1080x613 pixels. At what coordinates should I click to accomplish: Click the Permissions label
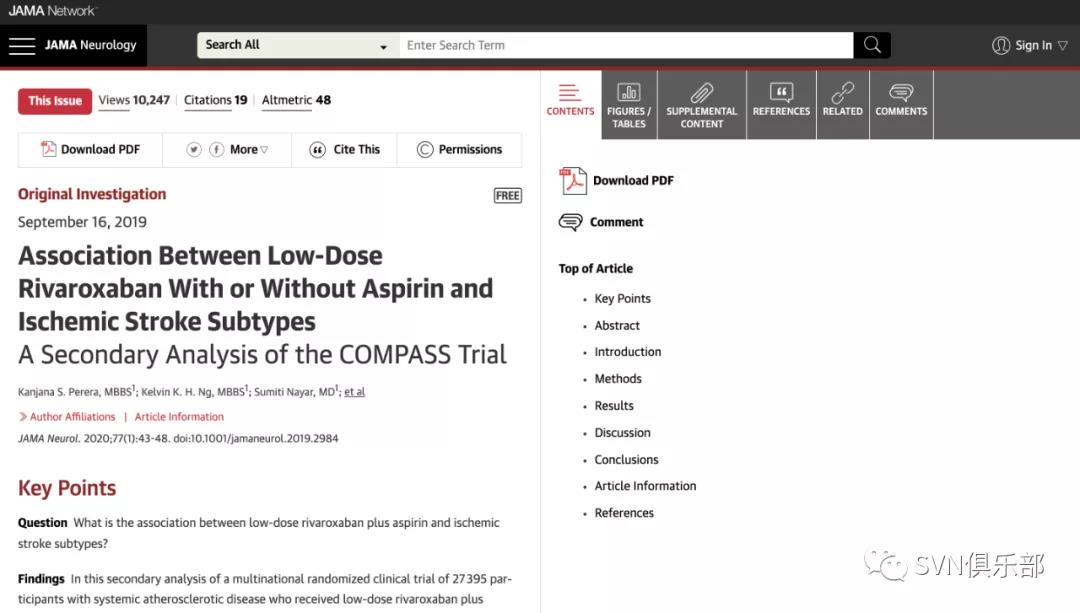coord(470,149)
